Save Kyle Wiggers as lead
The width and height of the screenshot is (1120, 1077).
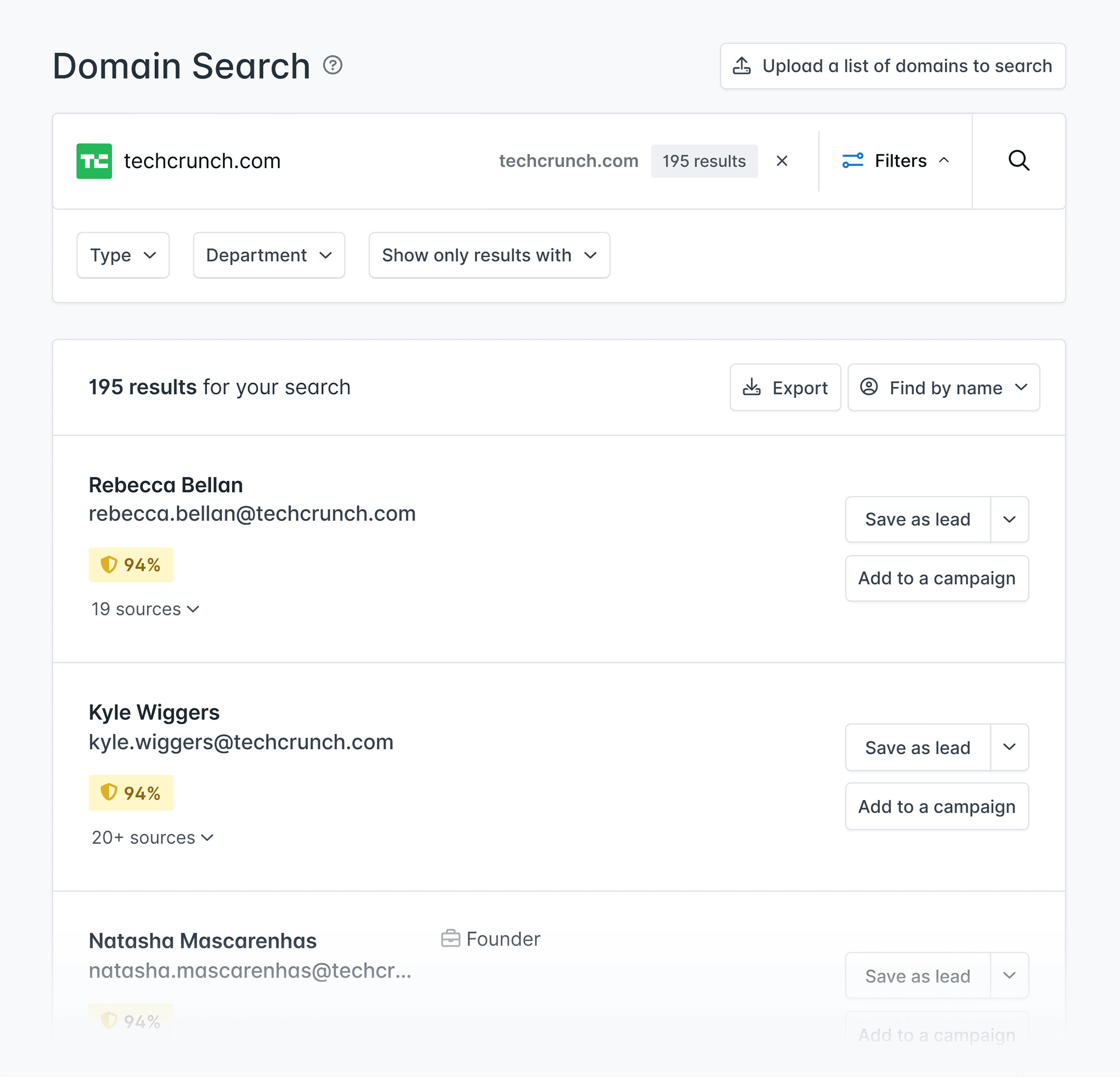(917, 747)
